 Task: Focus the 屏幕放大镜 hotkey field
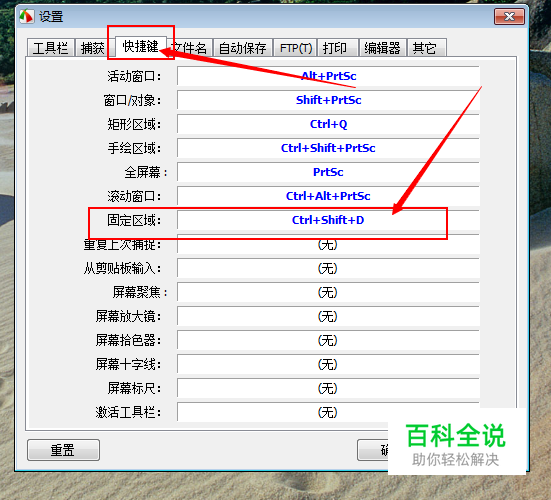pos(329,316)
